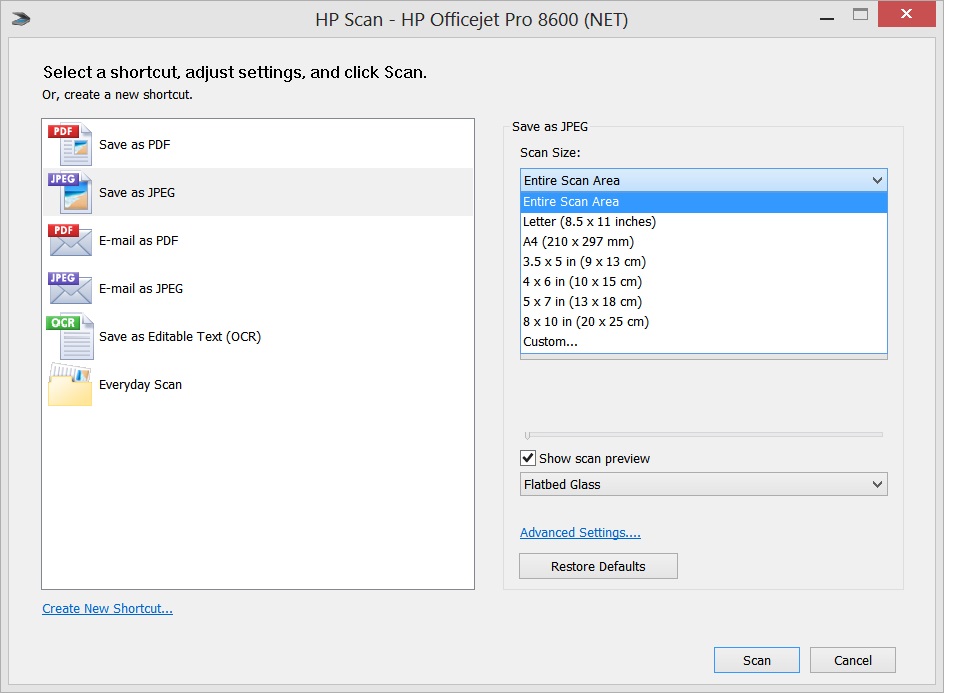Click the green OCR document icon

point(70,336)
